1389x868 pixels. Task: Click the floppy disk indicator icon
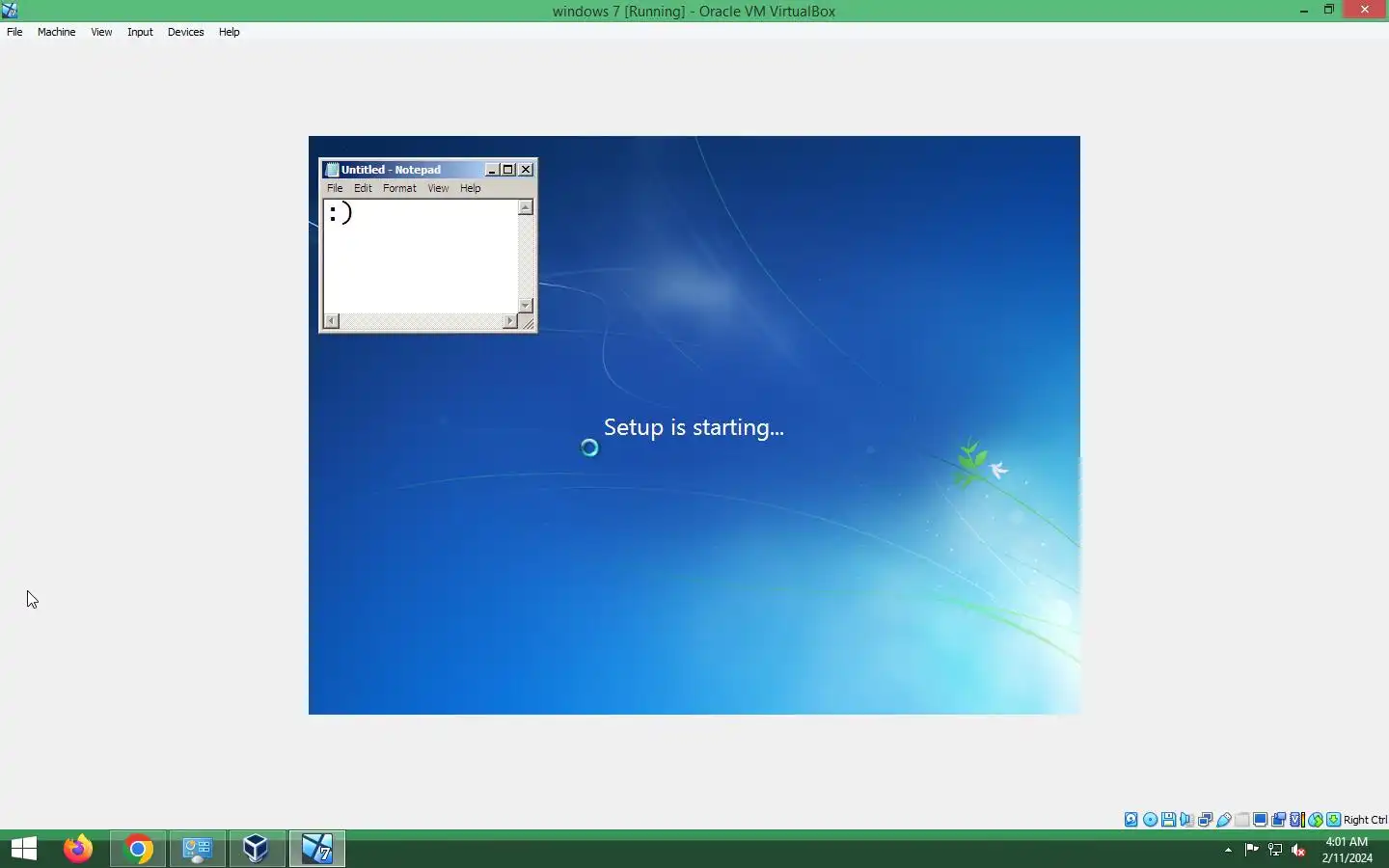[1168, 820]
